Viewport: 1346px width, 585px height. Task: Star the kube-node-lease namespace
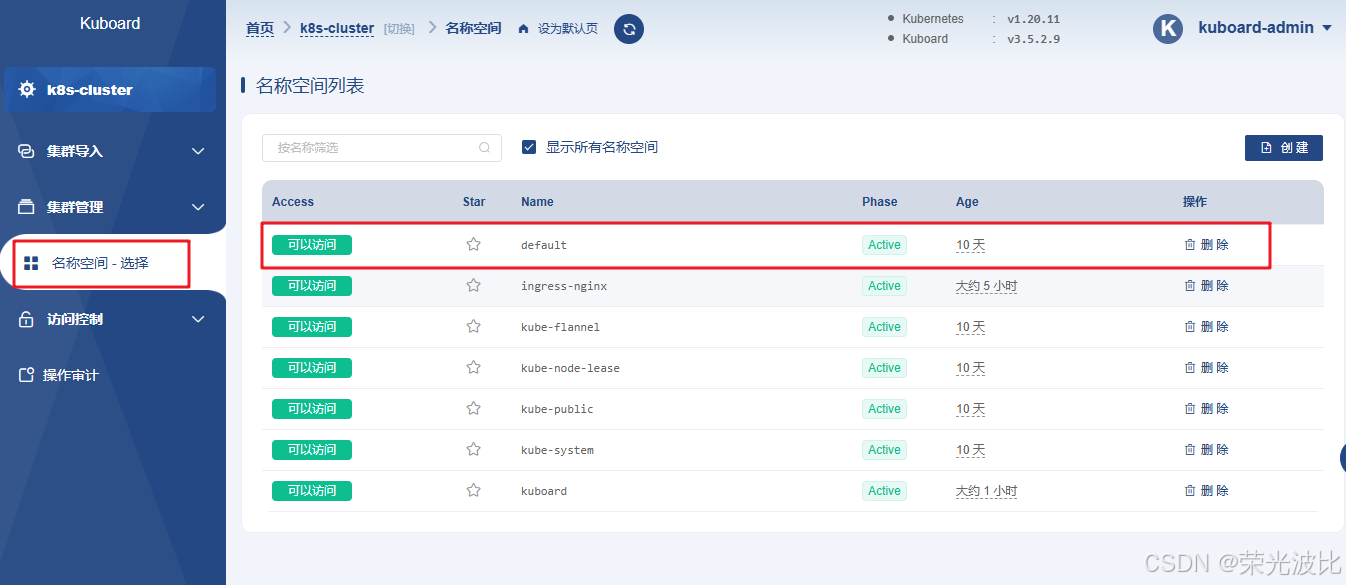pos(474,367)
